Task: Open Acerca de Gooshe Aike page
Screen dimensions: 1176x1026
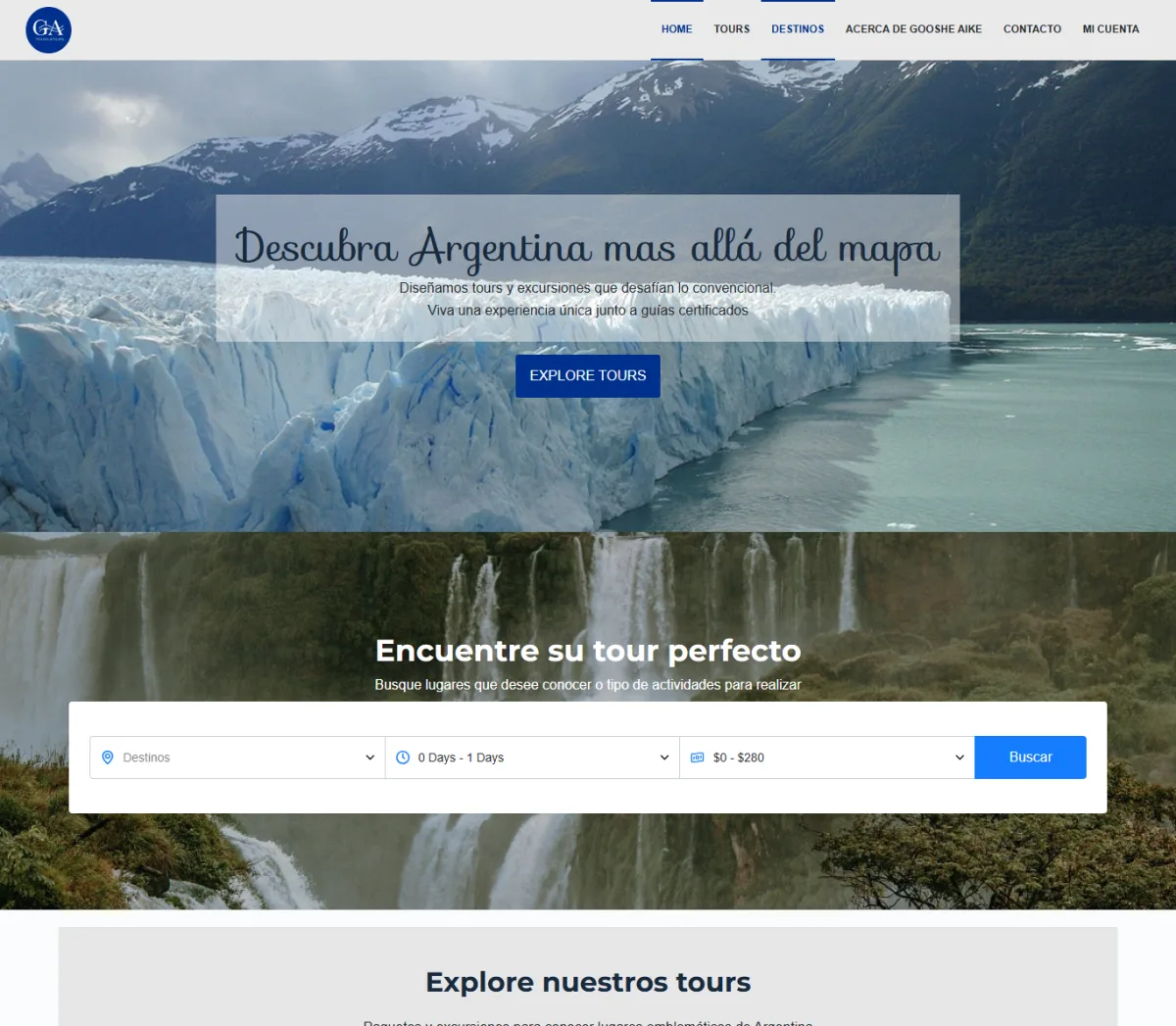Action: click(913, 29)
